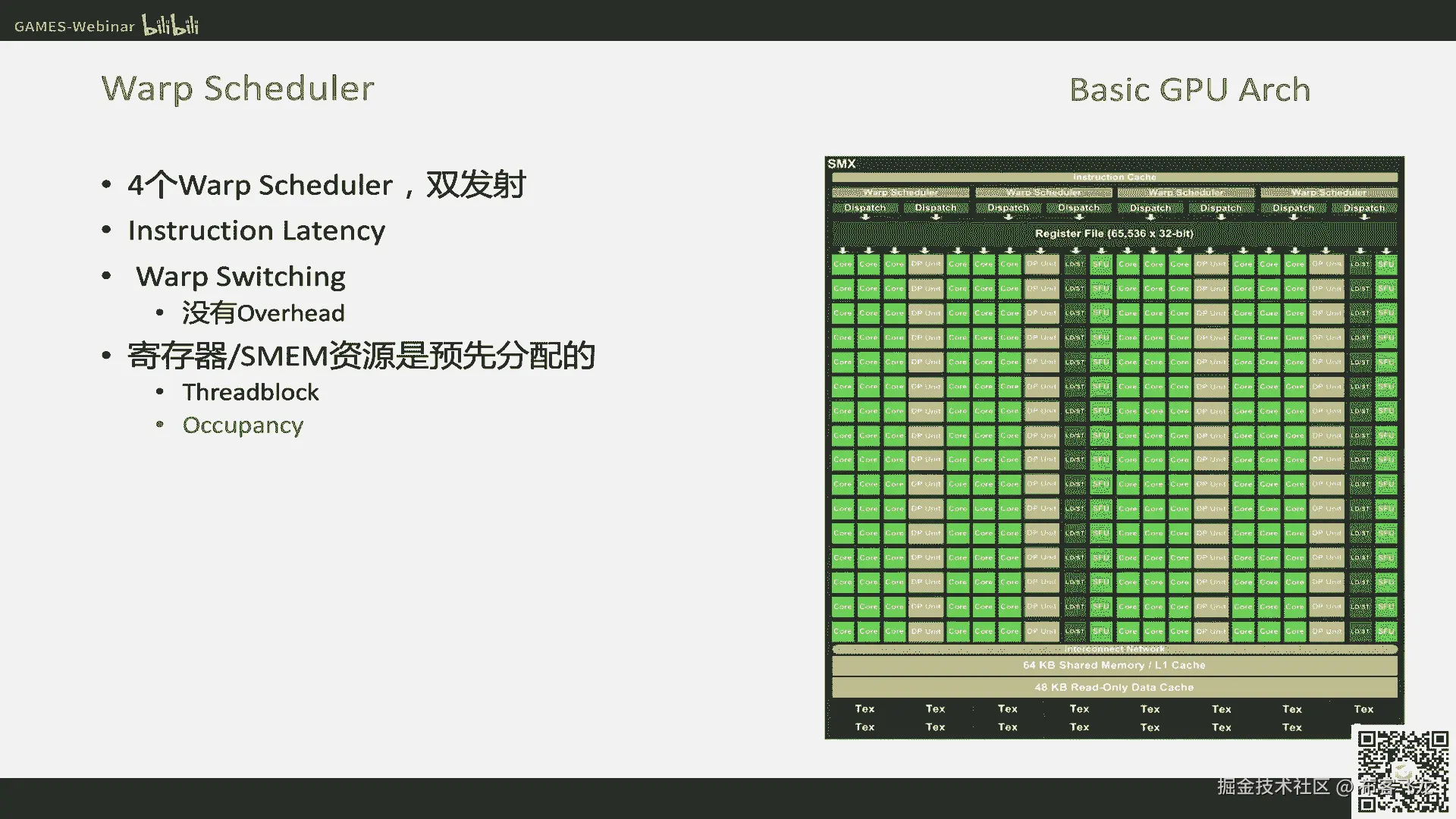Click the bilibili logo
This screenshot has width=1456, height=819.
[x=171, y=24]
